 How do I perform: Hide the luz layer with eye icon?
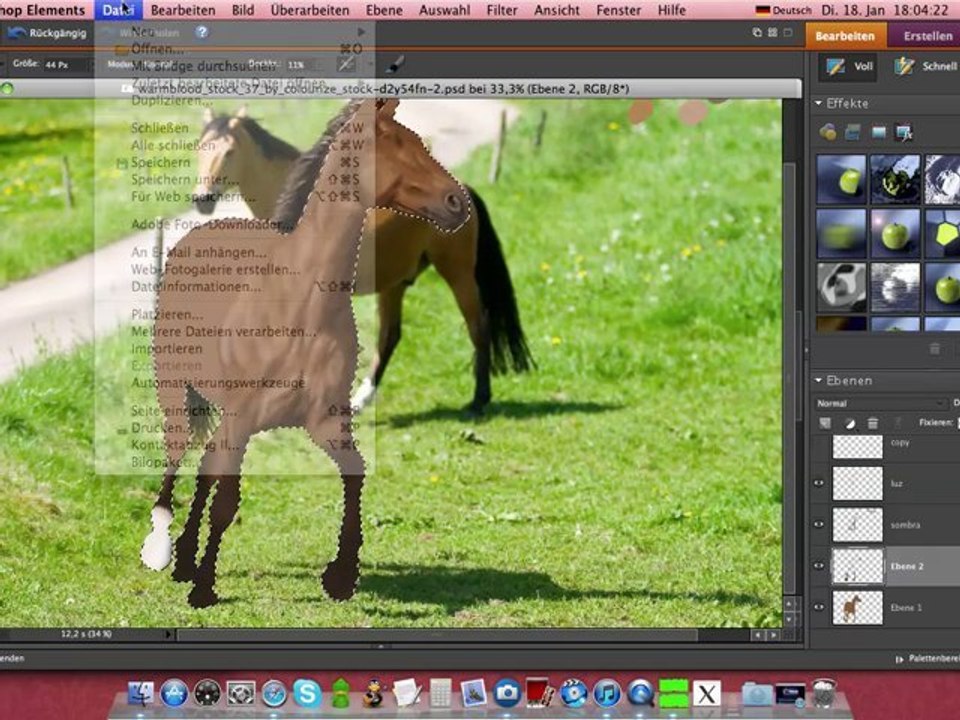coord(819,483)
